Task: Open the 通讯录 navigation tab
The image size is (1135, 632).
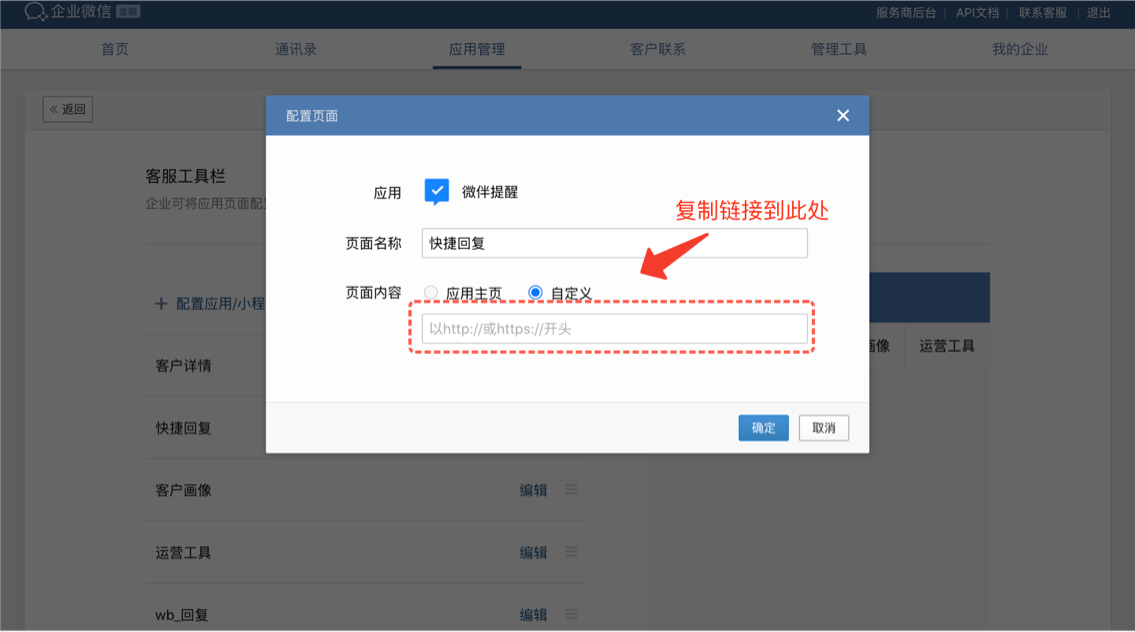Action: tap(295, 49)
